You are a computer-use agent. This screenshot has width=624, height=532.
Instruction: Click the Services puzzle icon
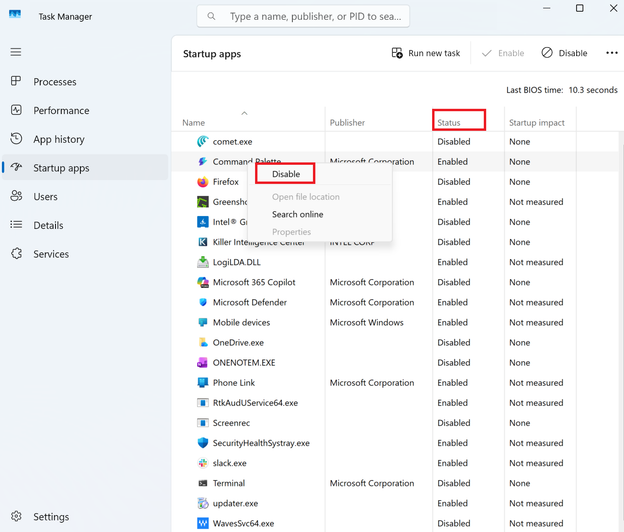(x=16, y=253)
